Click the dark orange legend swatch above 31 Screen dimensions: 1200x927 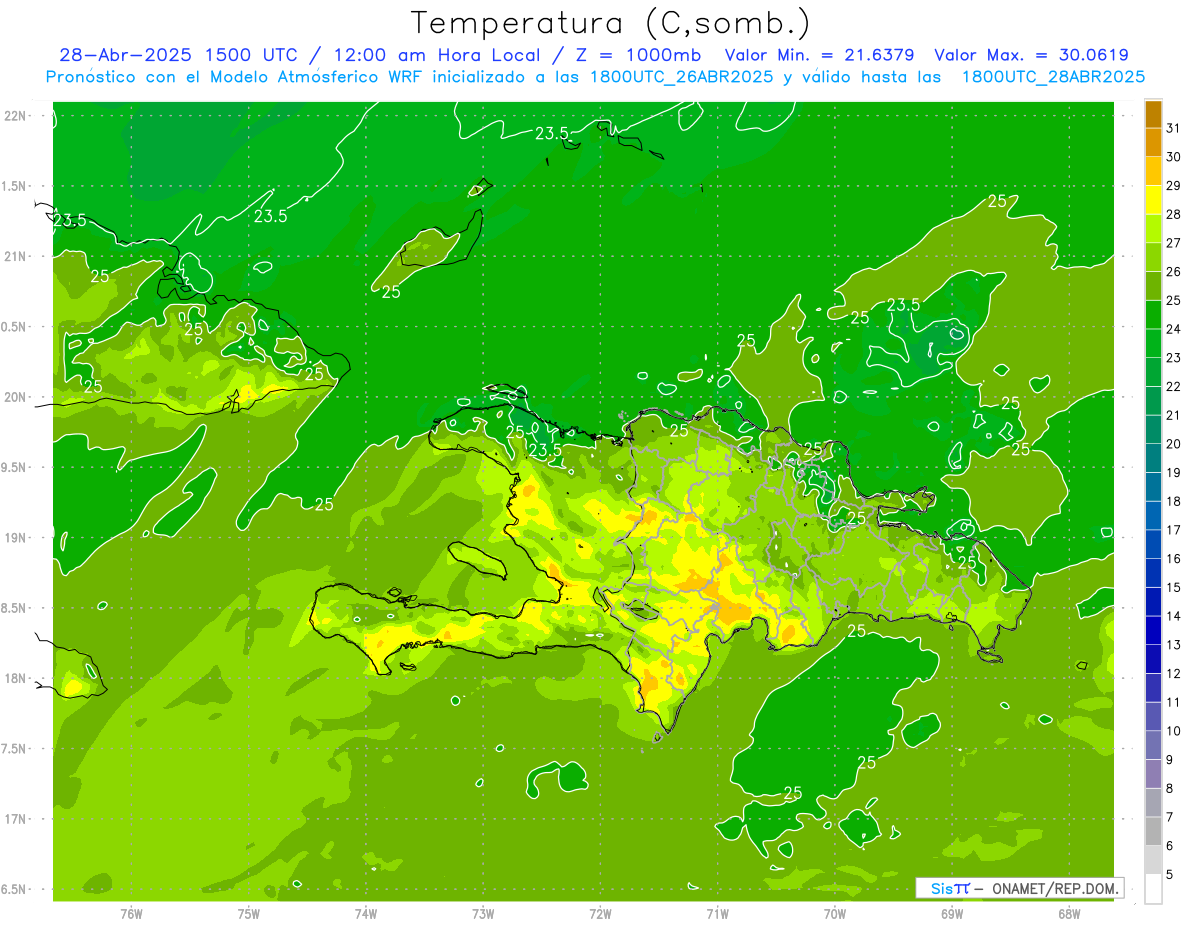pyautogui.click(x=1153, y=114)
